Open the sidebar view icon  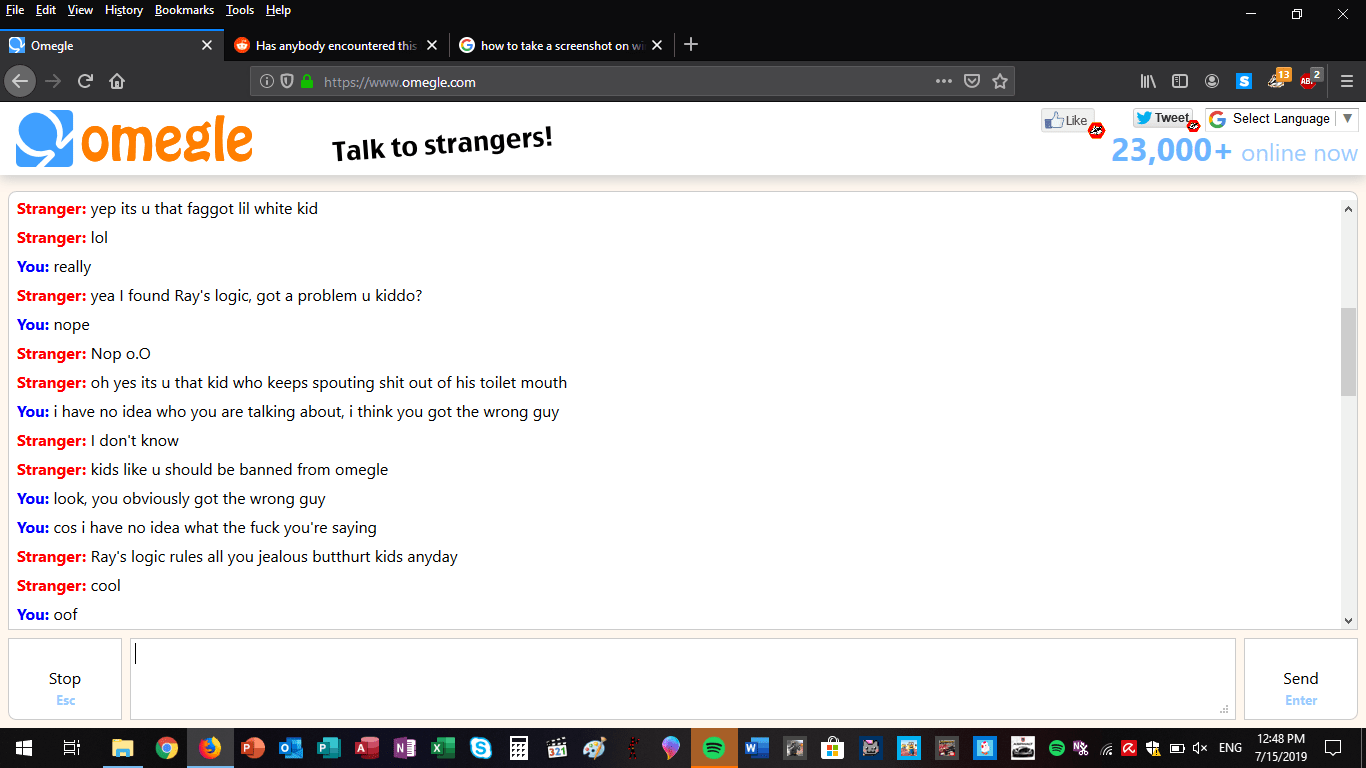click(x=1180, y=81)
